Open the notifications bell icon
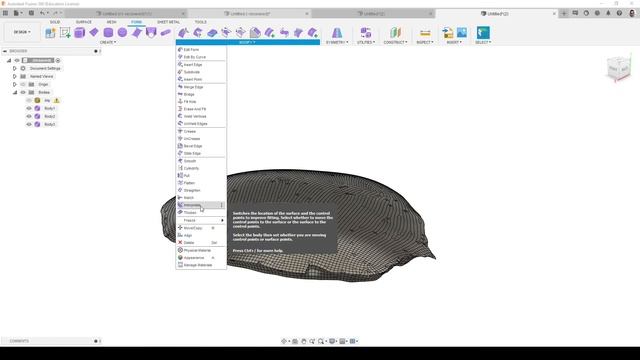 (608, 13)
